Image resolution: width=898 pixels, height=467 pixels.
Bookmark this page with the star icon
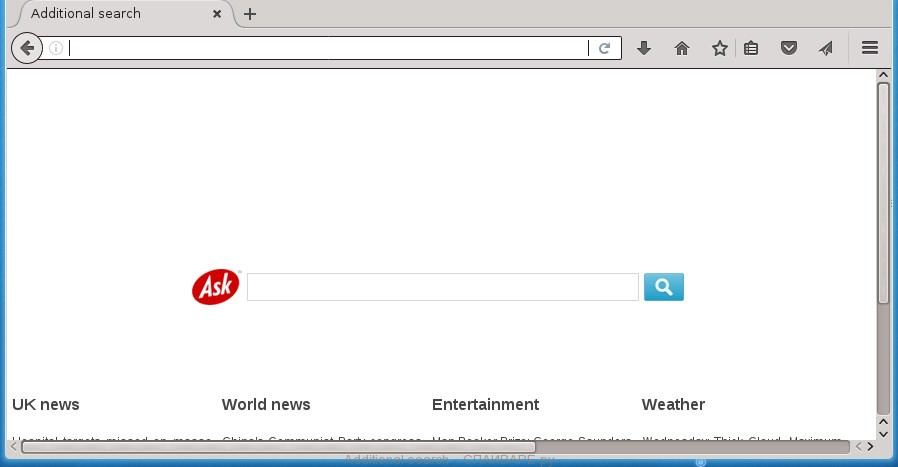(x=719, y=48)
